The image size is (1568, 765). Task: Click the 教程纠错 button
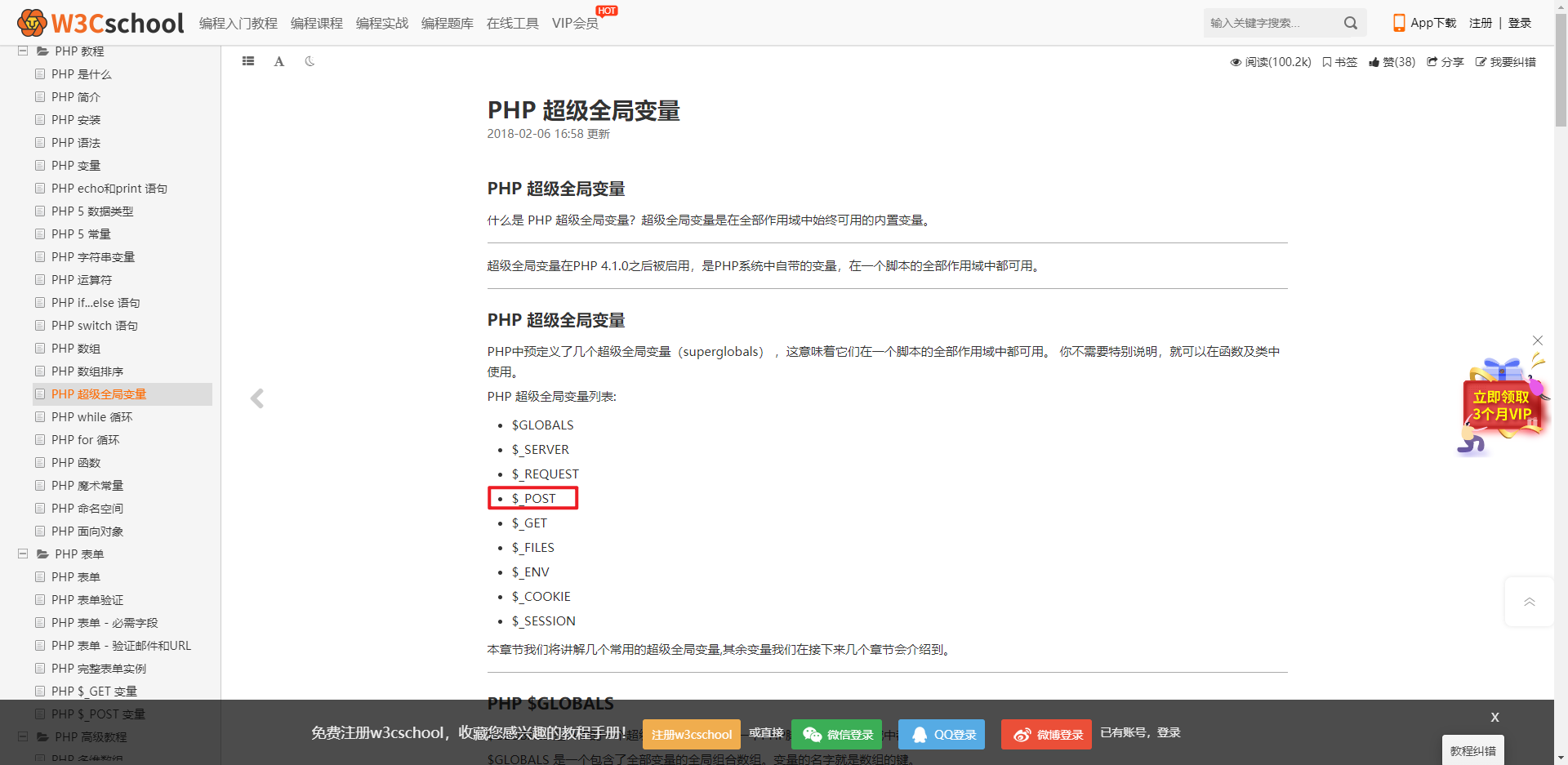click(x=1473, y=750)
